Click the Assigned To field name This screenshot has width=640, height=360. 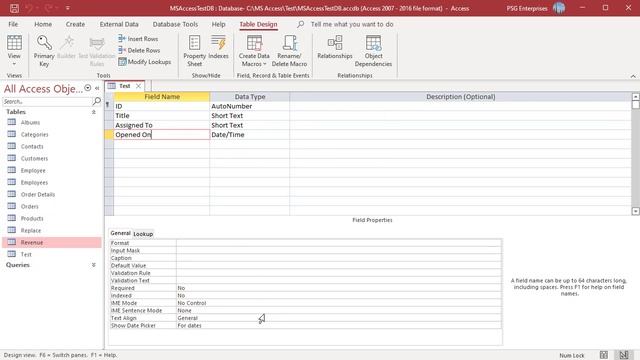tap(162, 125)
